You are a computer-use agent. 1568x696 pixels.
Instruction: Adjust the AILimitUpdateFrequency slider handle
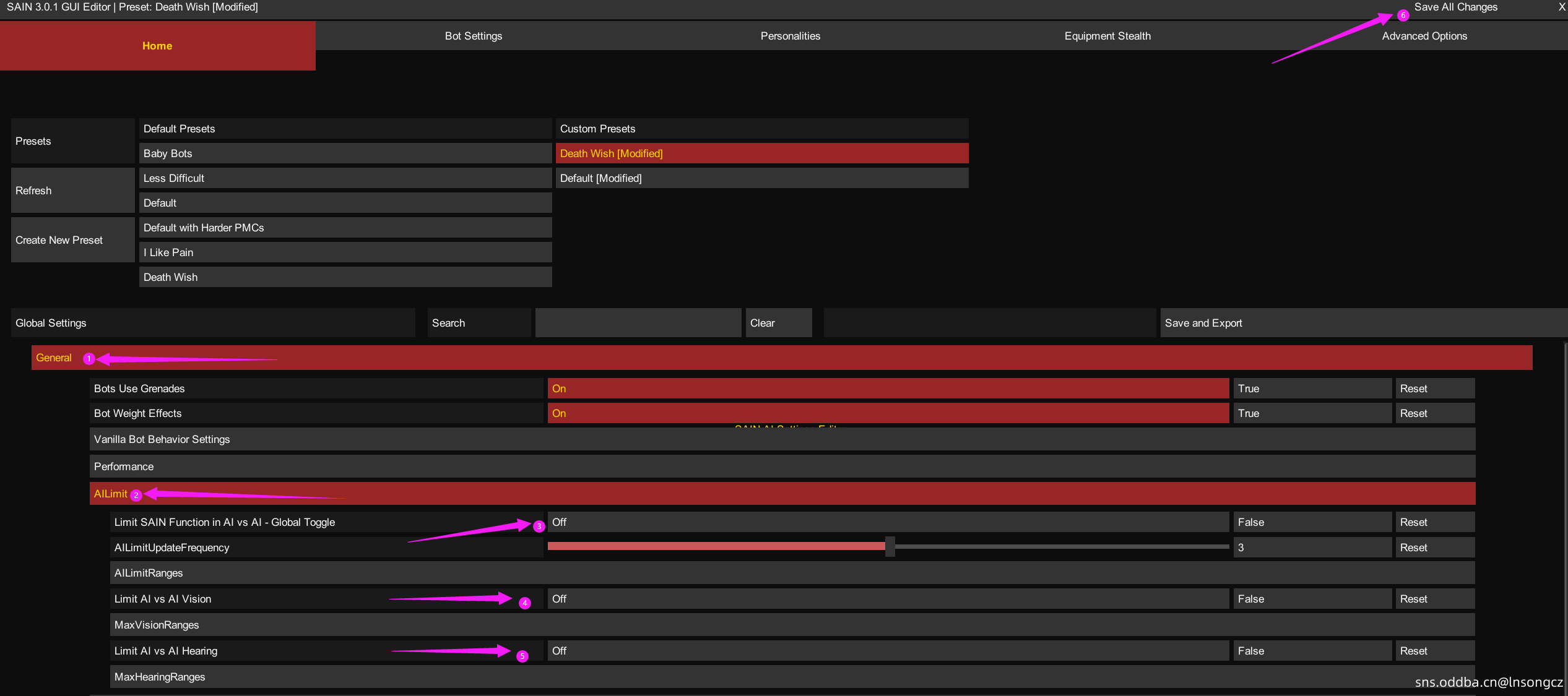click(x=890, y=547)
